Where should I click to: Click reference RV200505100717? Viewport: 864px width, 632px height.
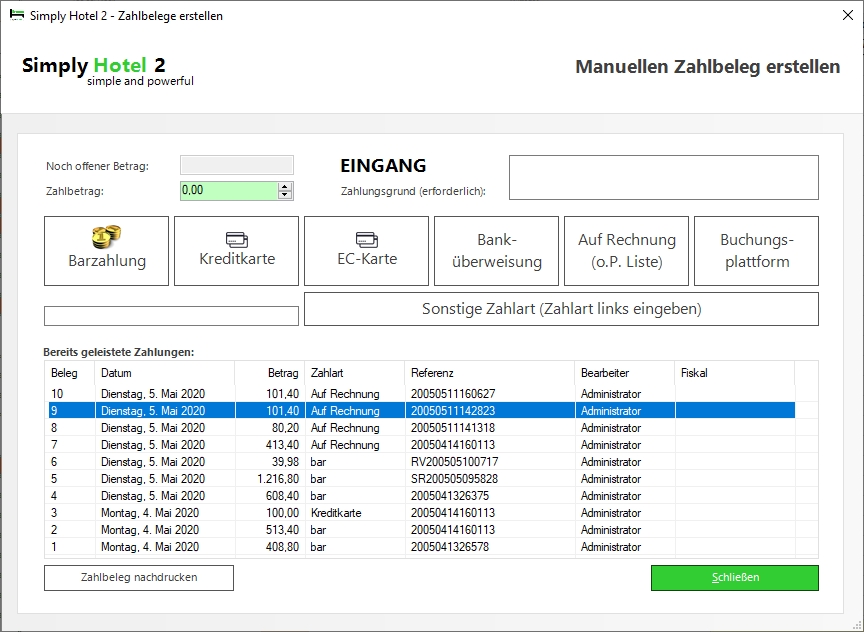[x=455, y=462]
